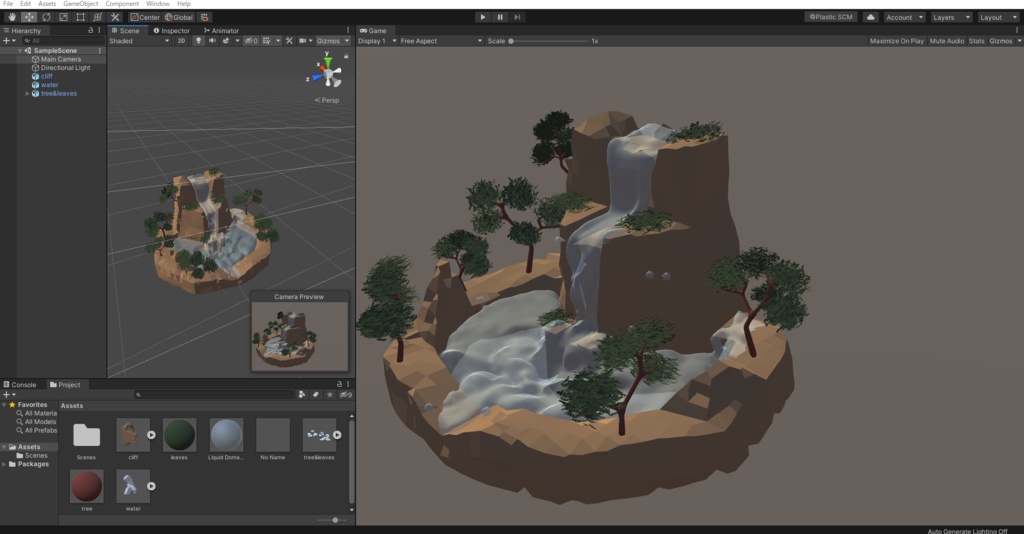Screen dimensions: 1024x534
Task: Select the Transform tool
Action: (x=97, y=17)
